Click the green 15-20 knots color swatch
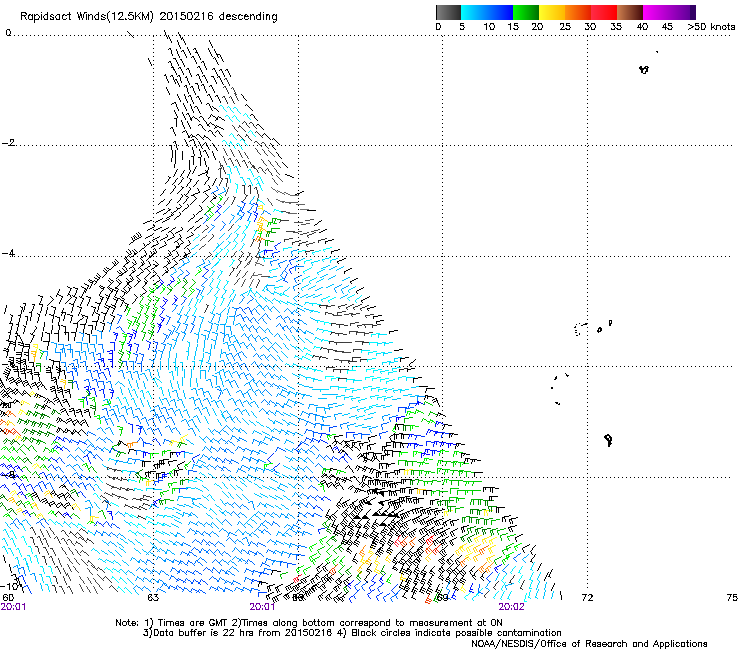 click(x=526, y=12)
